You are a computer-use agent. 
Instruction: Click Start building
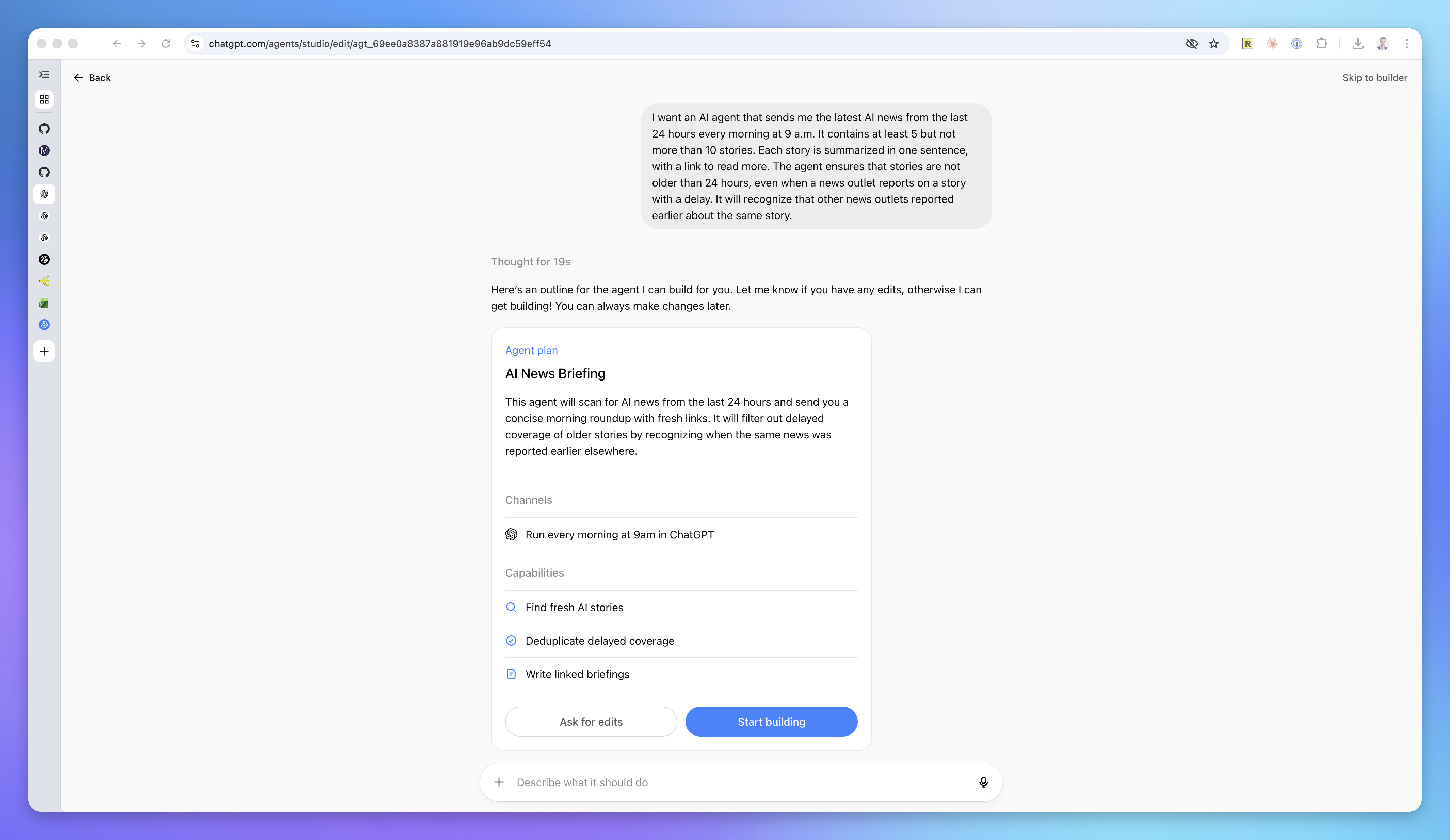pyautogui.click(x=771, y=722)
